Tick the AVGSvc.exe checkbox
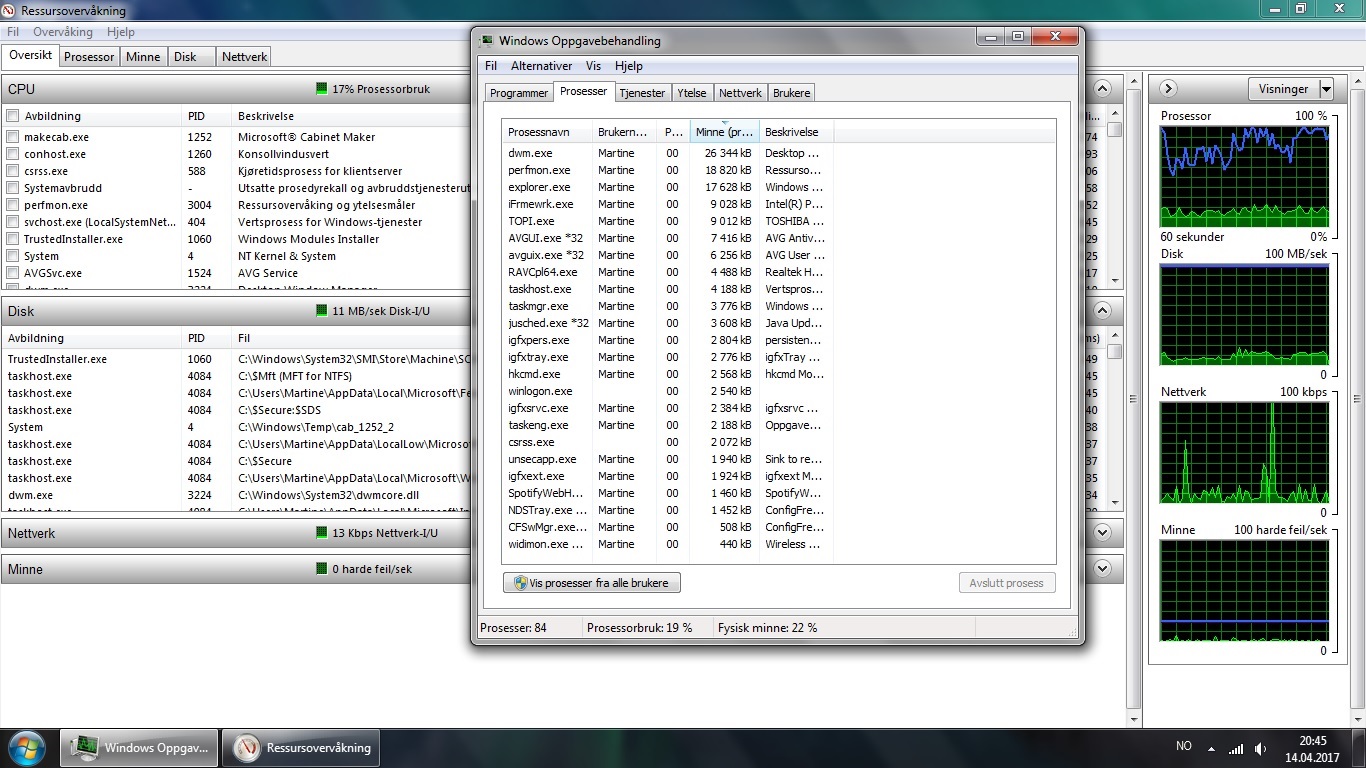 (13, 273)
